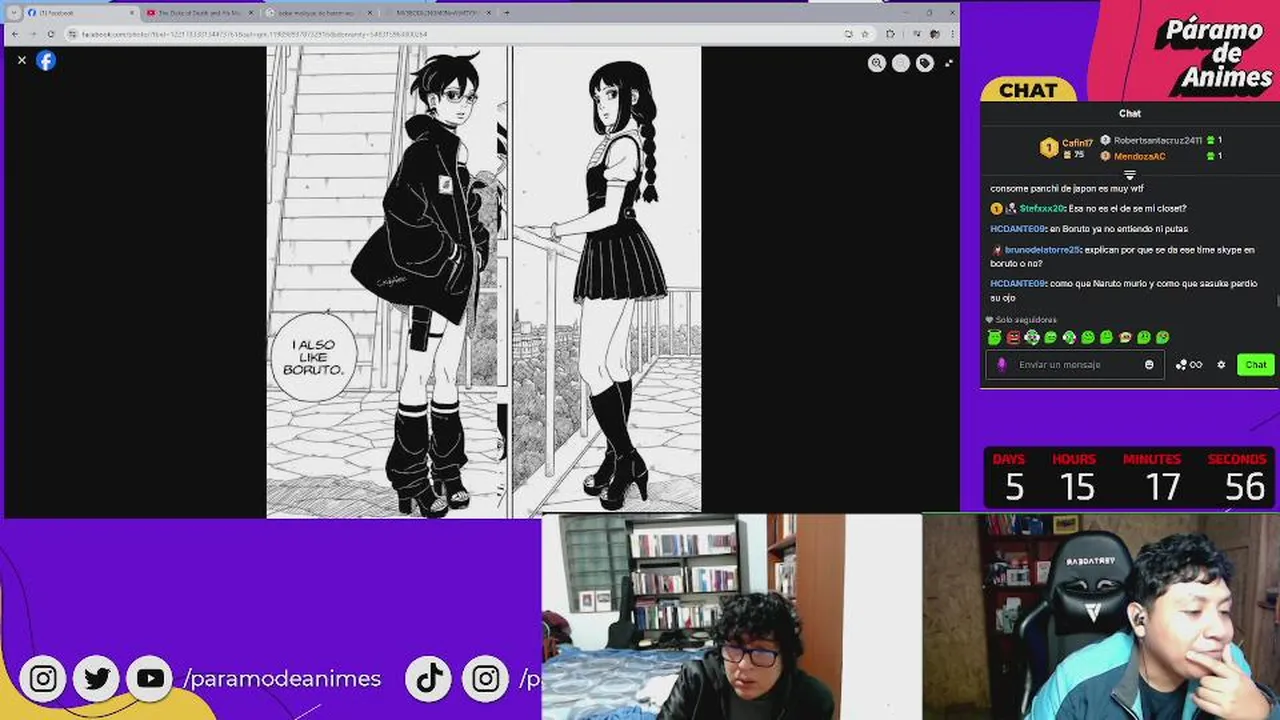
Task: Open chat settings gear
Action: 1221,365
